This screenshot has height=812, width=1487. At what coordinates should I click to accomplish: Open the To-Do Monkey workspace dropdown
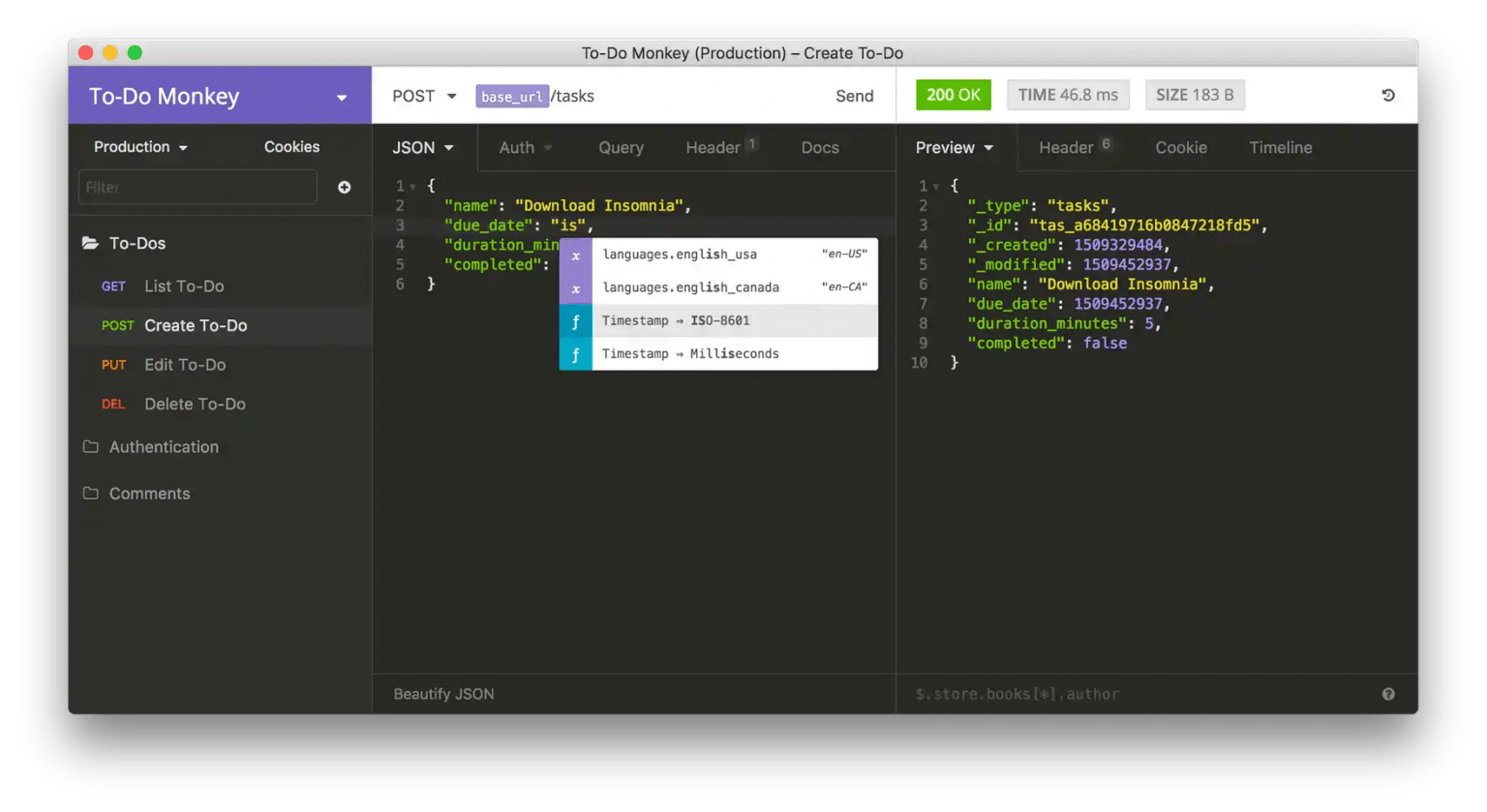click(341, 98)
